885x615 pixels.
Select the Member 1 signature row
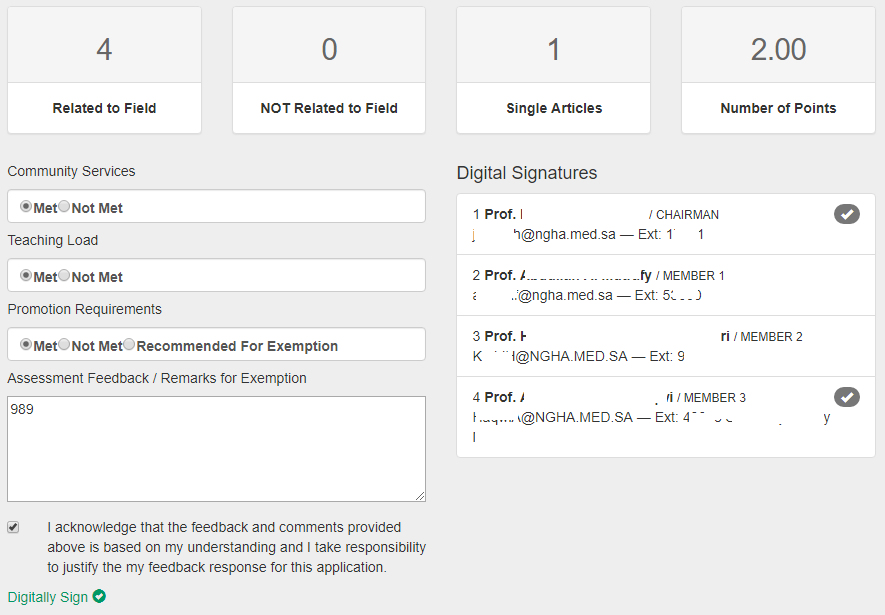click(x=666, y=285)
